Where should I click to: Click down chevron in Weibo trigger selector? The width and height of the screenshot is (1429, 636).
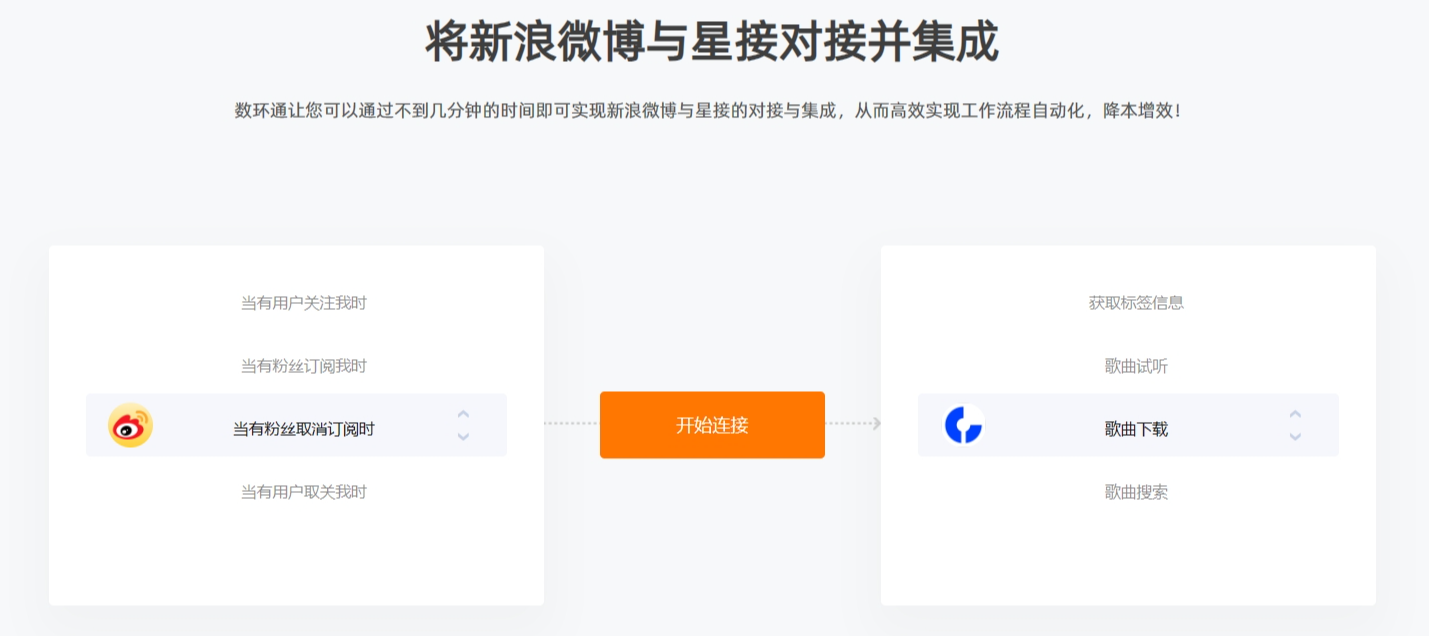(x=463, y=437)
